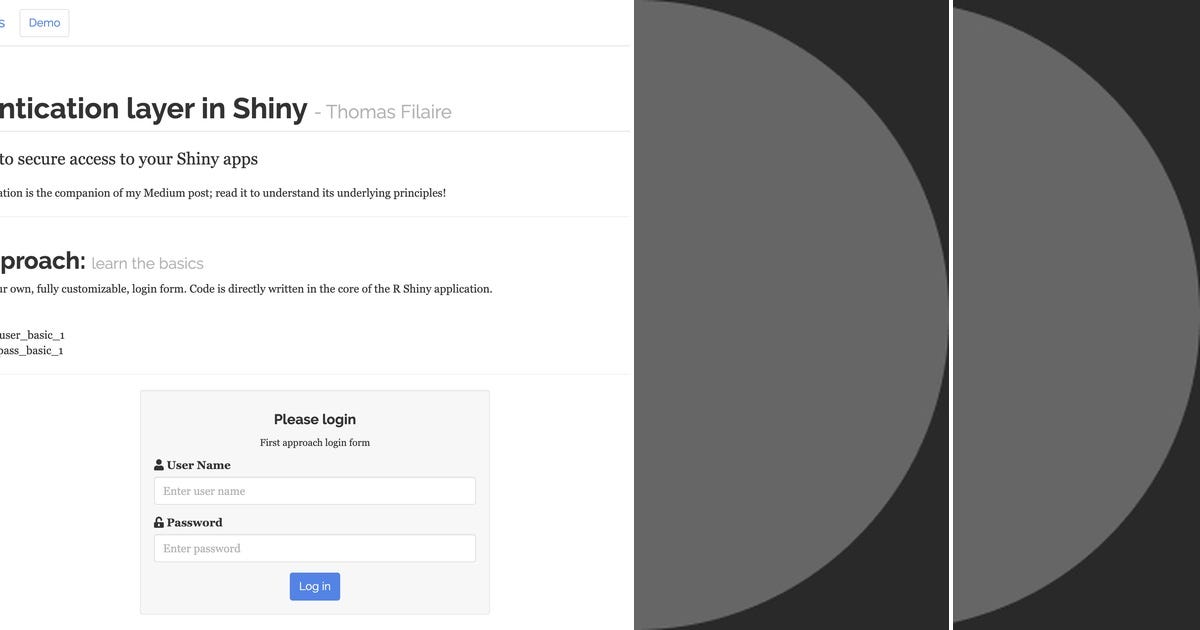The width and height of the screenshot is (1200, 630).
Task: Click the user_basic_1 credential text
Action: tap(32, 335)
